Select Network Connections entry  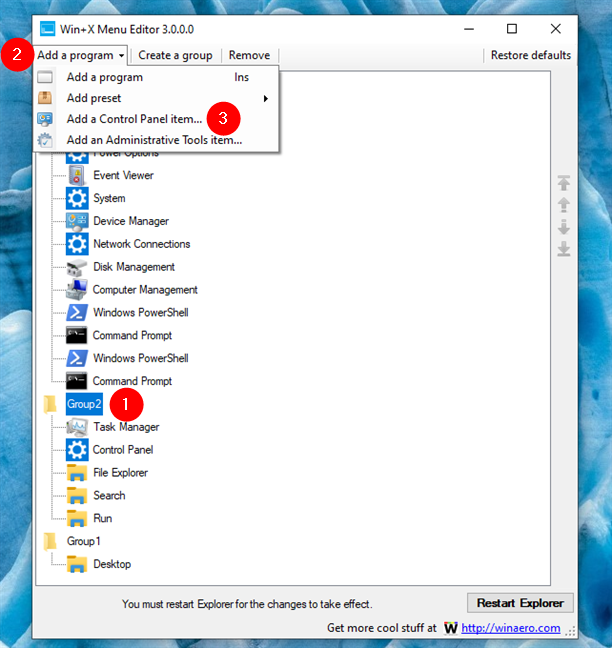pos(142,244)
